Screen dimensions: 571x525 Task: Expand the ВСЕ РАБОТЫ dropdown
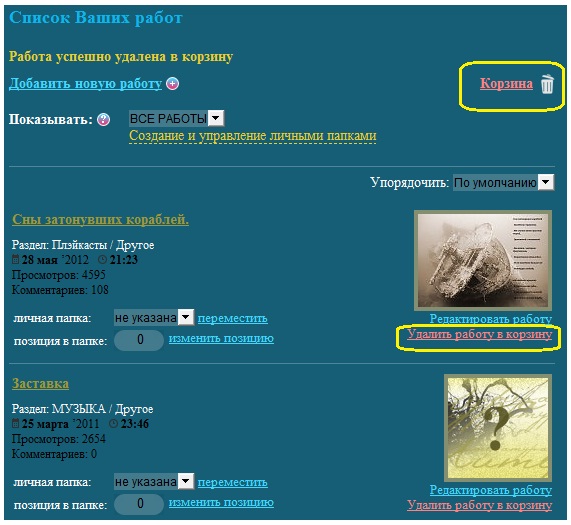click(177, 118)
